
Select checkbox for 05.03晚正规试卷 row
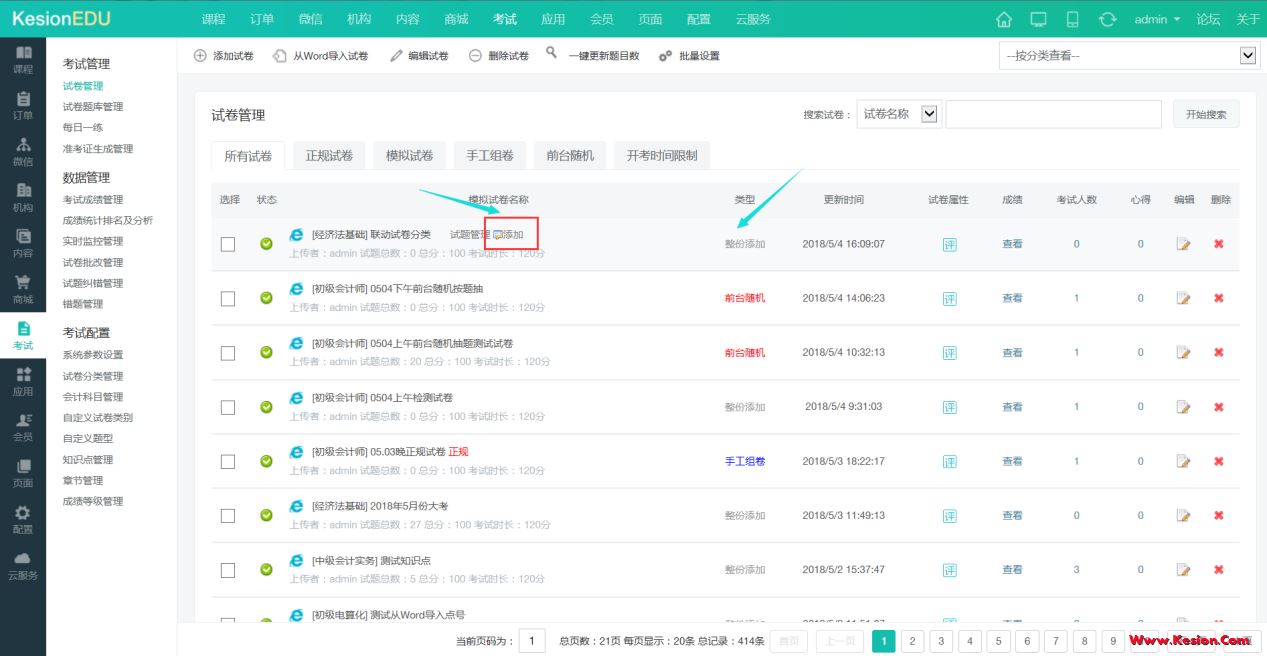(228, 462)
